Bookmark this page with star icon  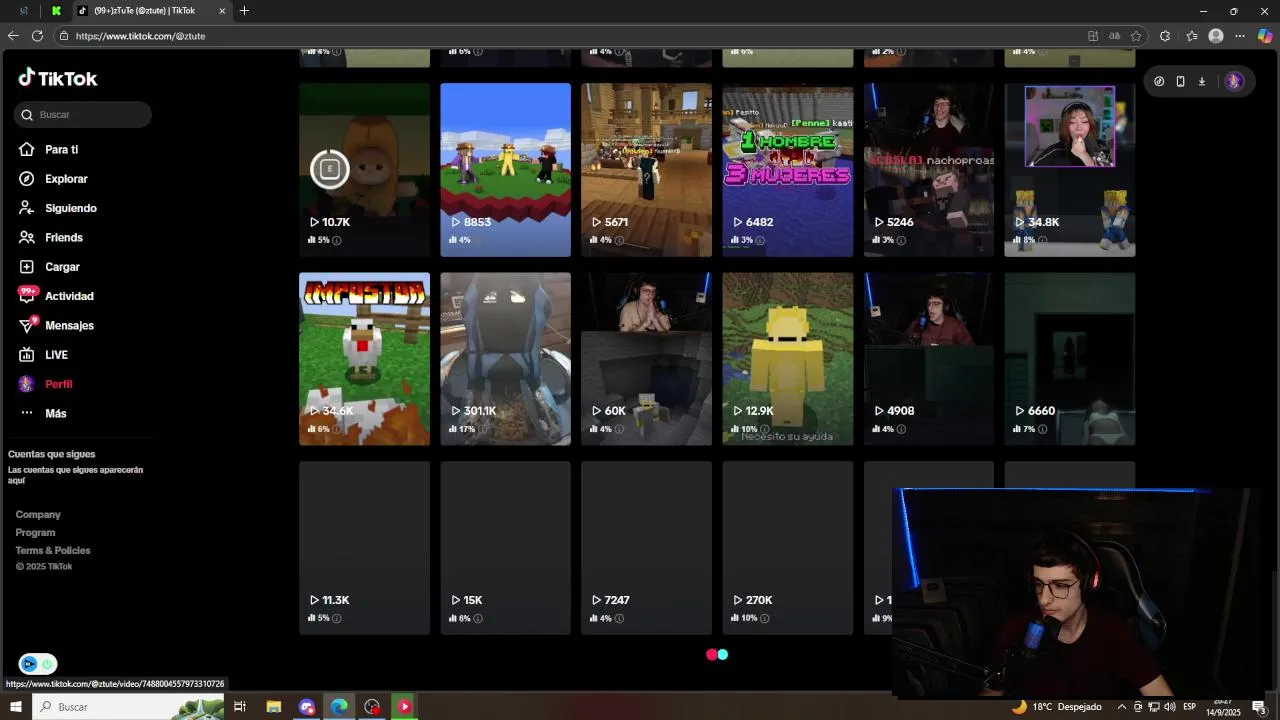click(x=1136, y=36)
